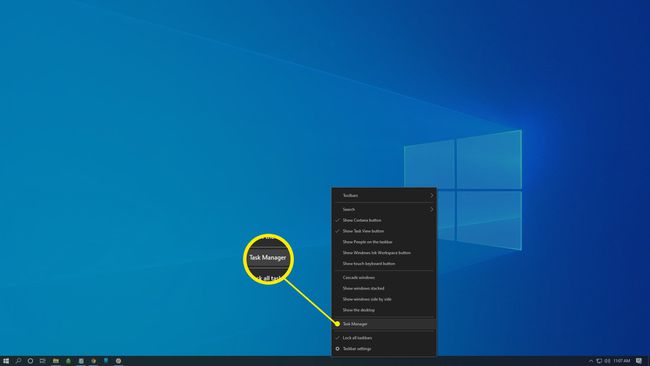Viewport: 650px width, 366px height.
Task: Open Task Manager from the context menu
Action: click(x=384, y=324)
